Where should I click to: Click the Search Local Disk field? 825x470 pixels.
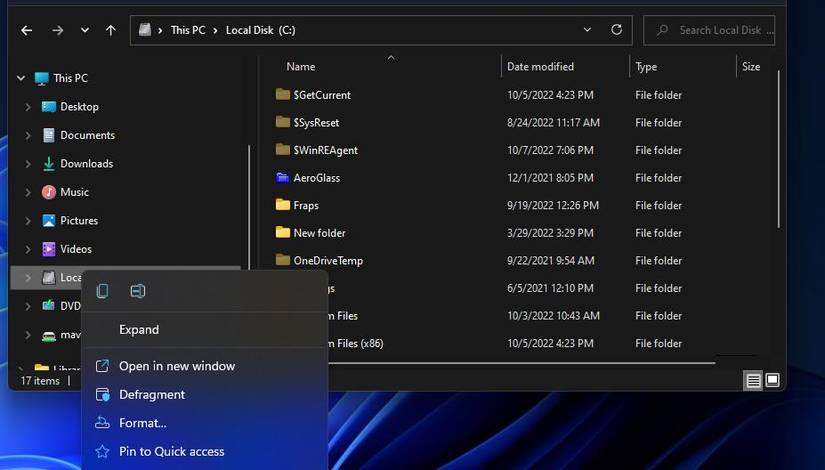pos(709,31)
